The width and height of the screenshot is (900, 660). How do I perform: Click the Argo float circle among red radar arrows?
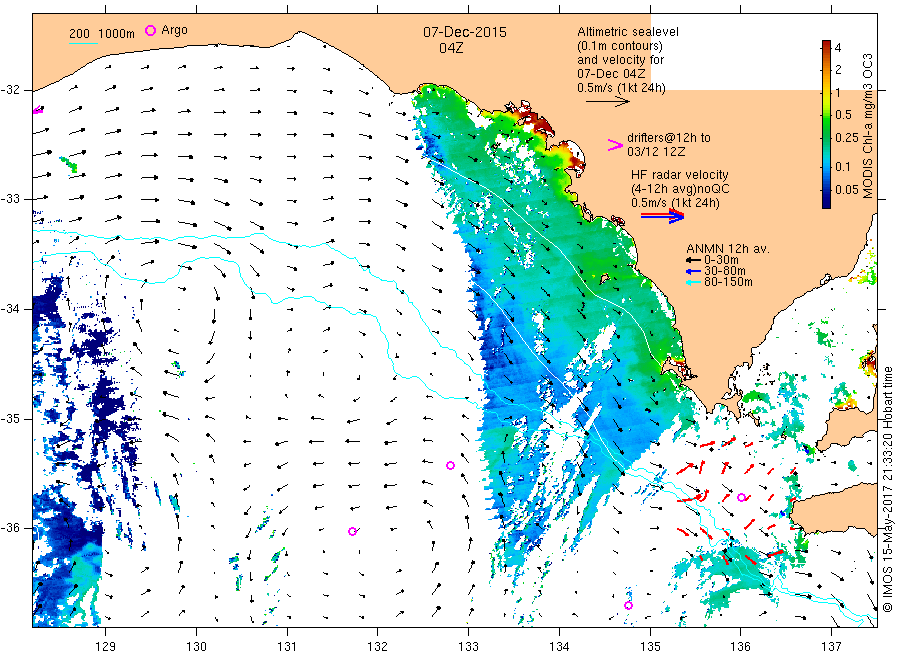[x=742, y=497]
